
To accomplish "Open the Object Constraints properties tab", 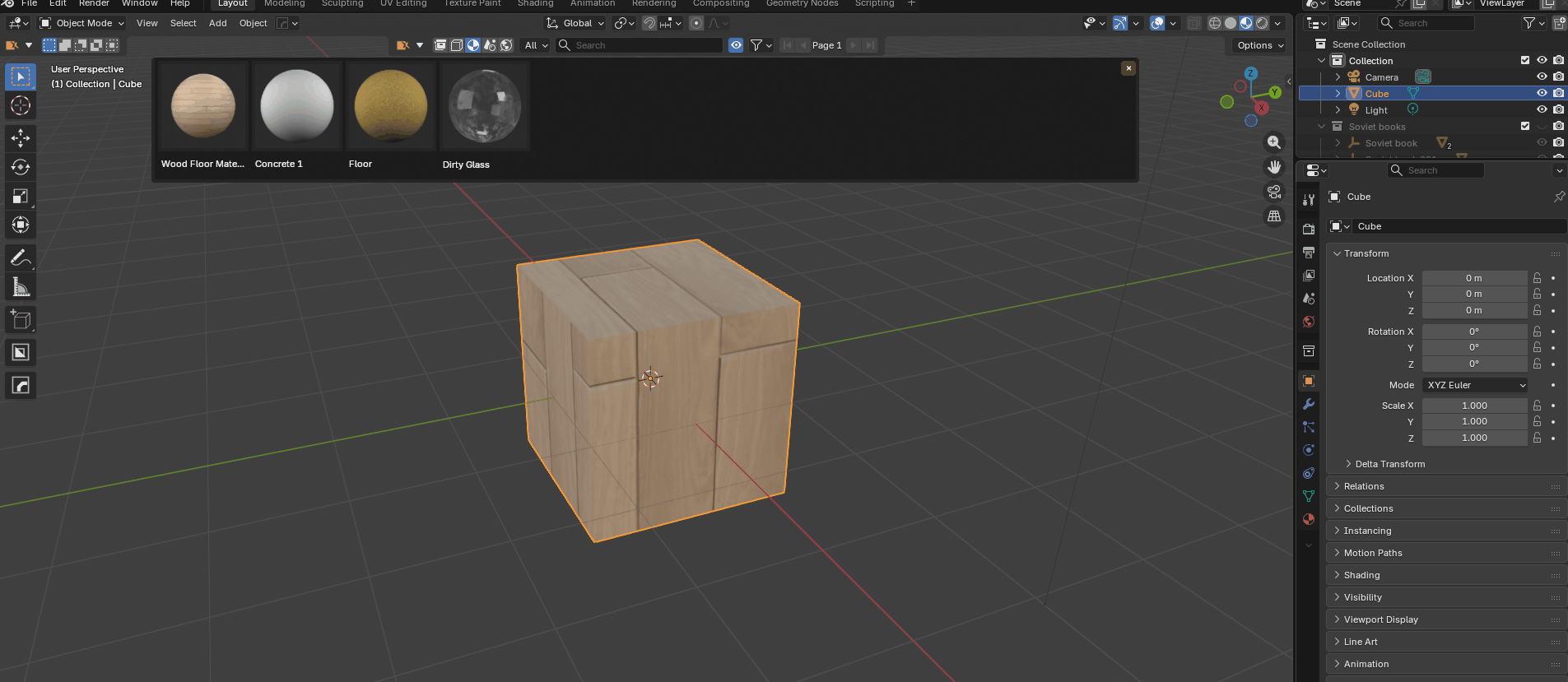I will pos(1309,473).
